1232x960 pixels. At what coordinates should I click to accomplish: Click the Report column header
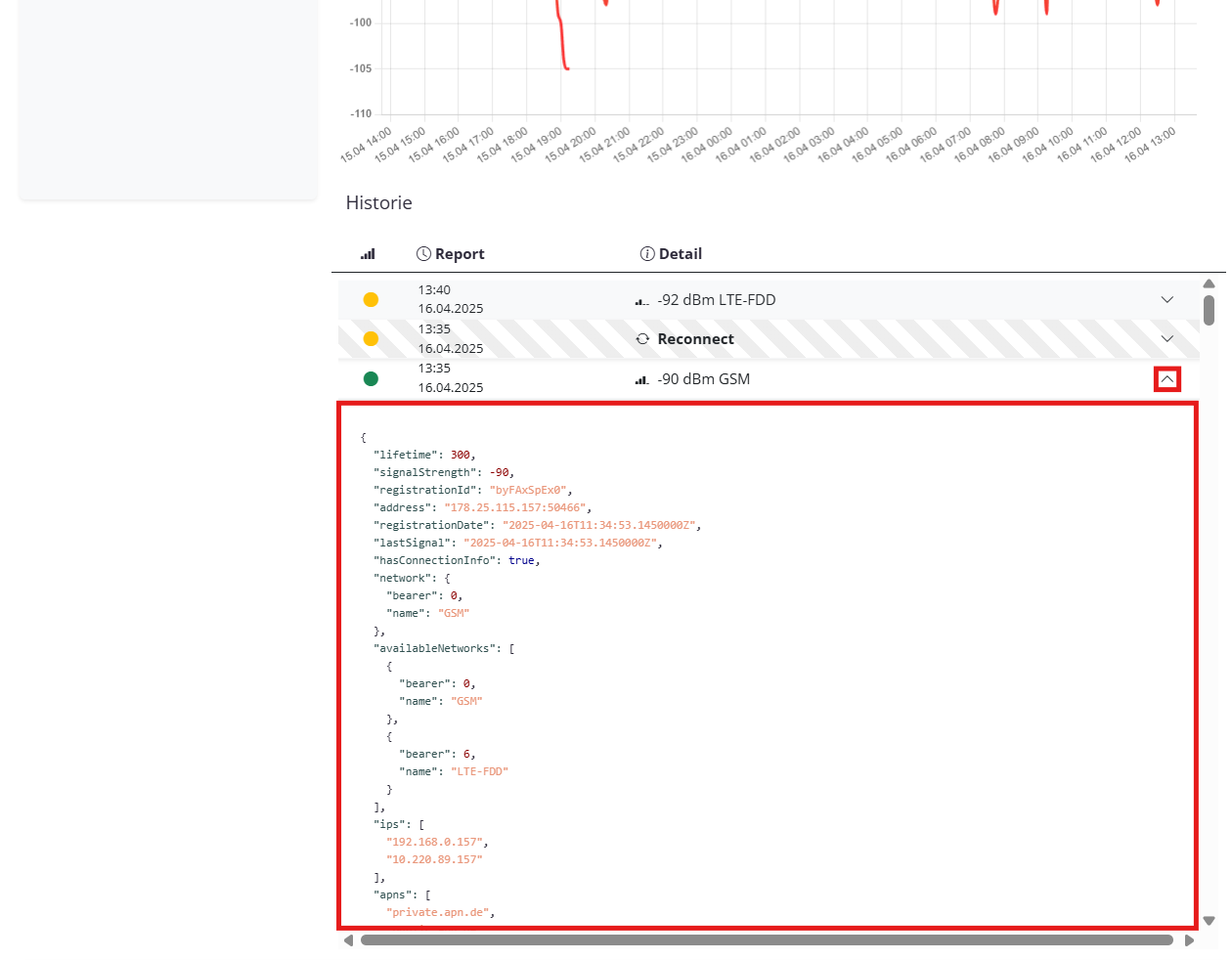pyautogui.click(x=451, y=254)
